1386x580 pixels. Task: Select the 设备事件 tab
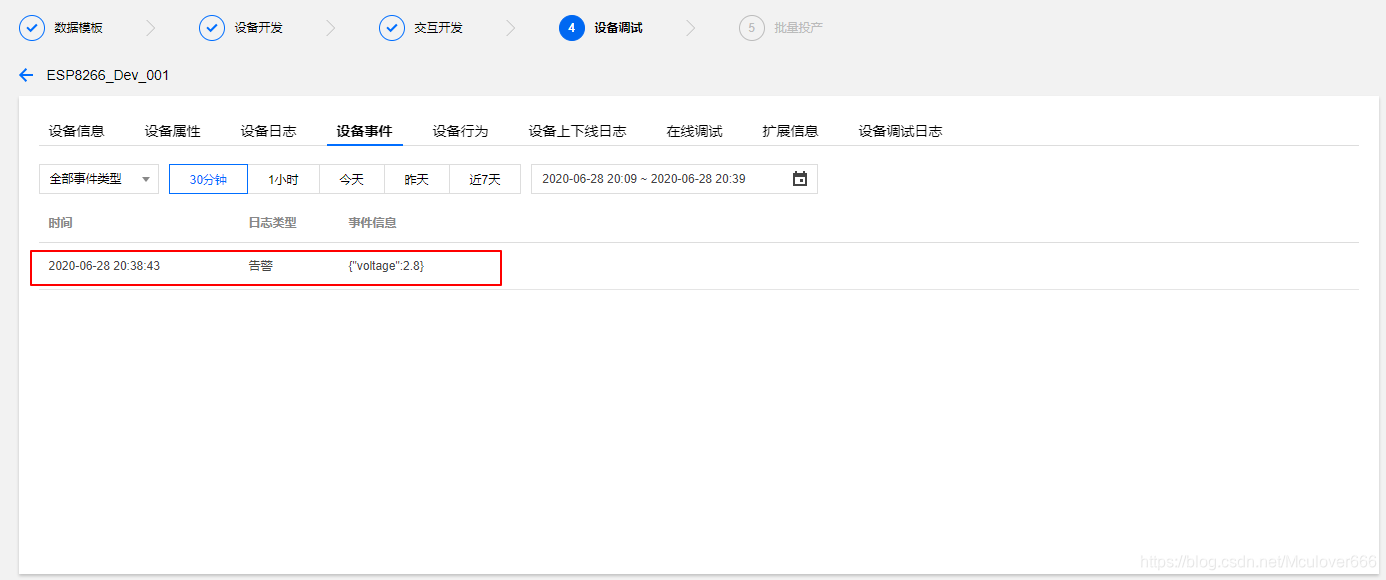(365, 131)
